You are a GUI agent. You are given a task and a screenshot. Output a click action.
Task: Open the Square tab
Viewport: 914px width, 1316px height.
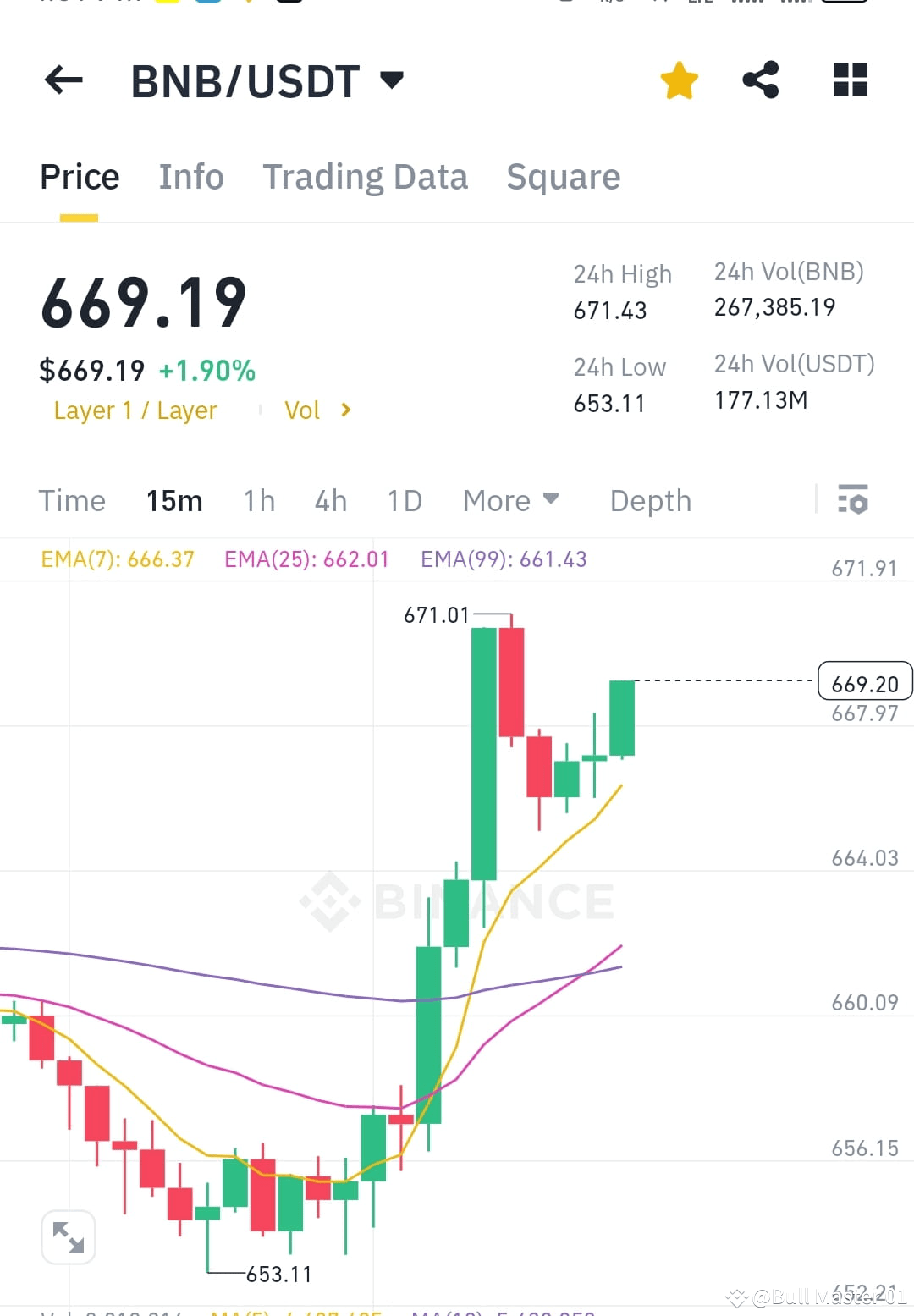[563, 177]
